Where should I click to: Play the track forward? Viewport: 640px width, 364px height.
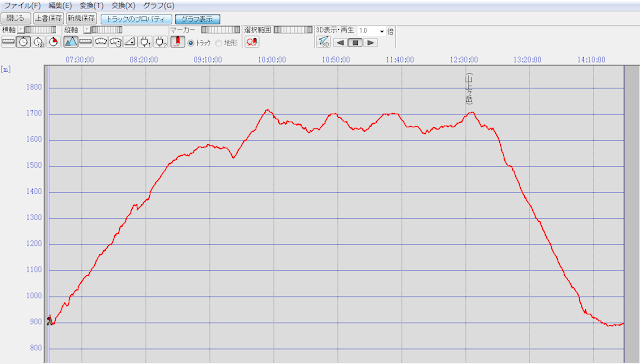point(370,42)
